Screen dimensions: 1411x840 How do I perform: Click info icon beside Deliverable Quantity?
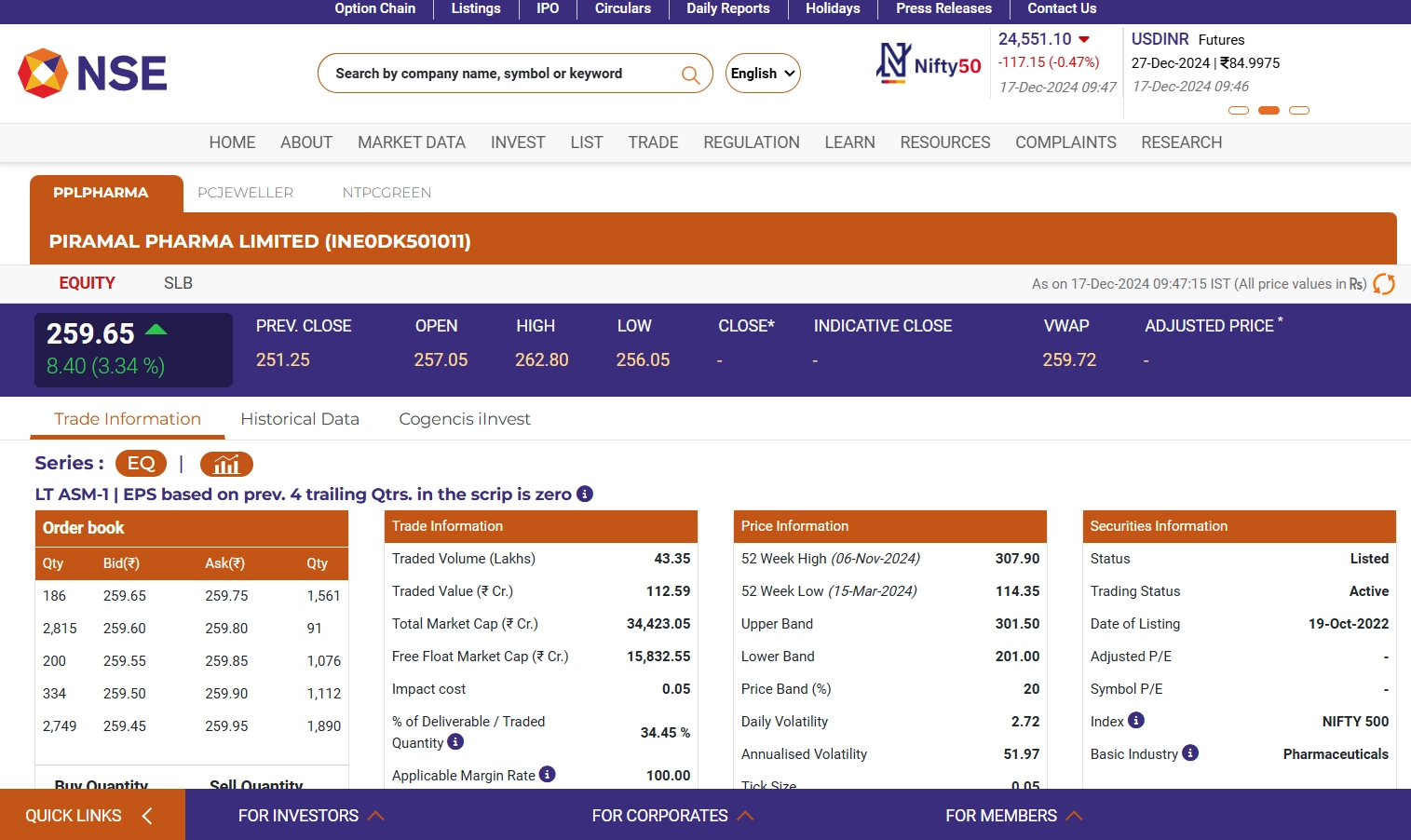(455, 742)
